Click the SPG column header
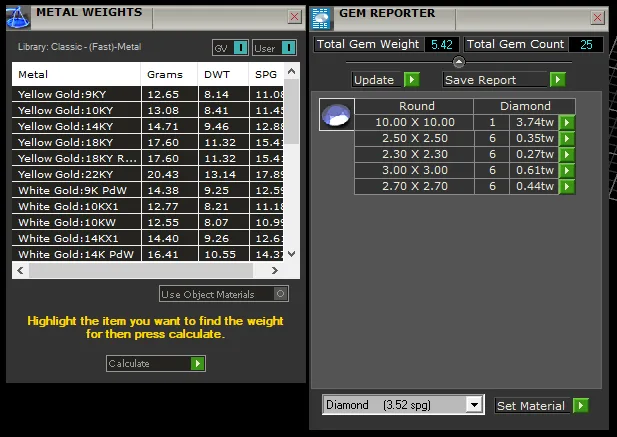The image size is (617, 437). [x=266, y=74]
